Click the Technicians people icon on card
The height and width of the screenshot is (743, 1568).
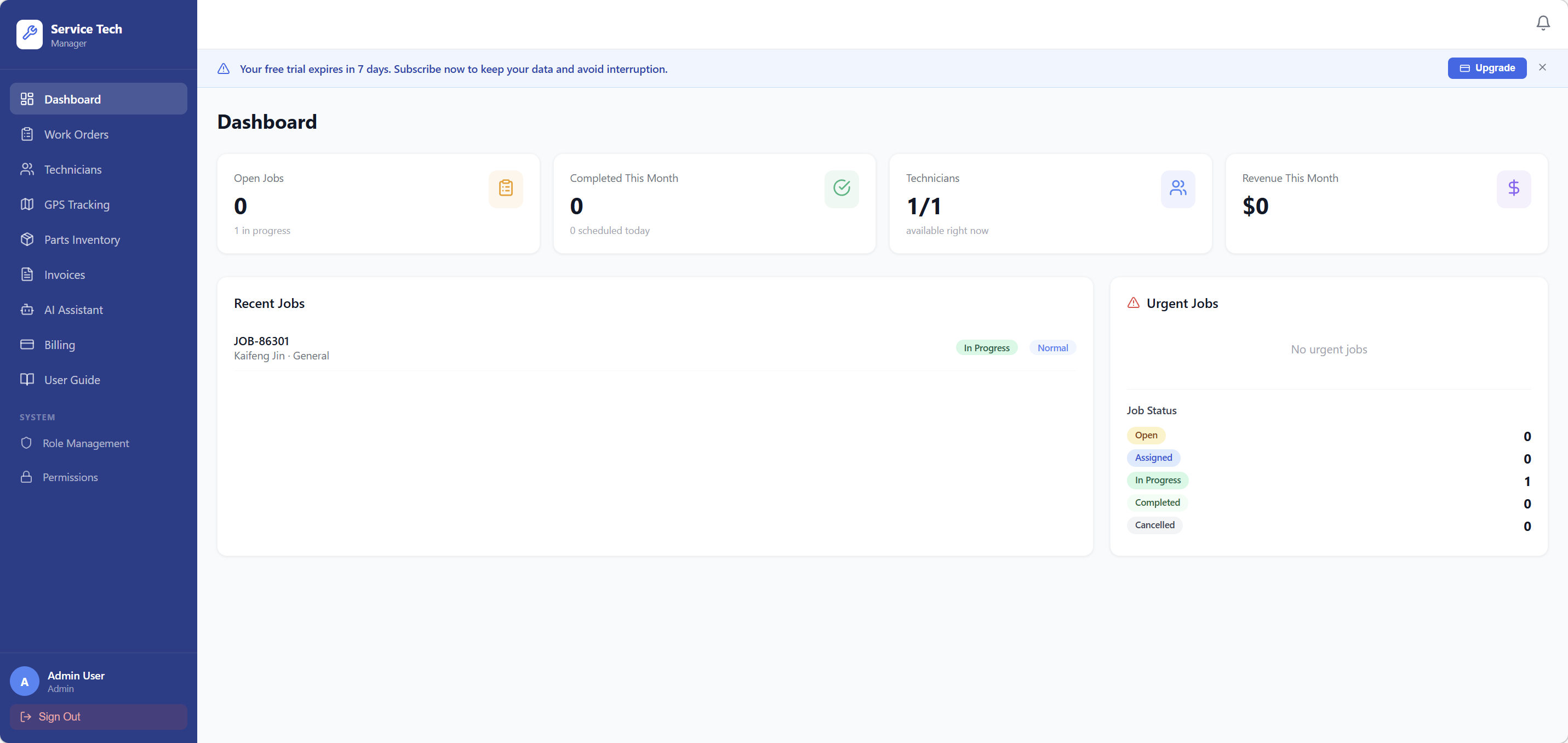click(1177, 188)
